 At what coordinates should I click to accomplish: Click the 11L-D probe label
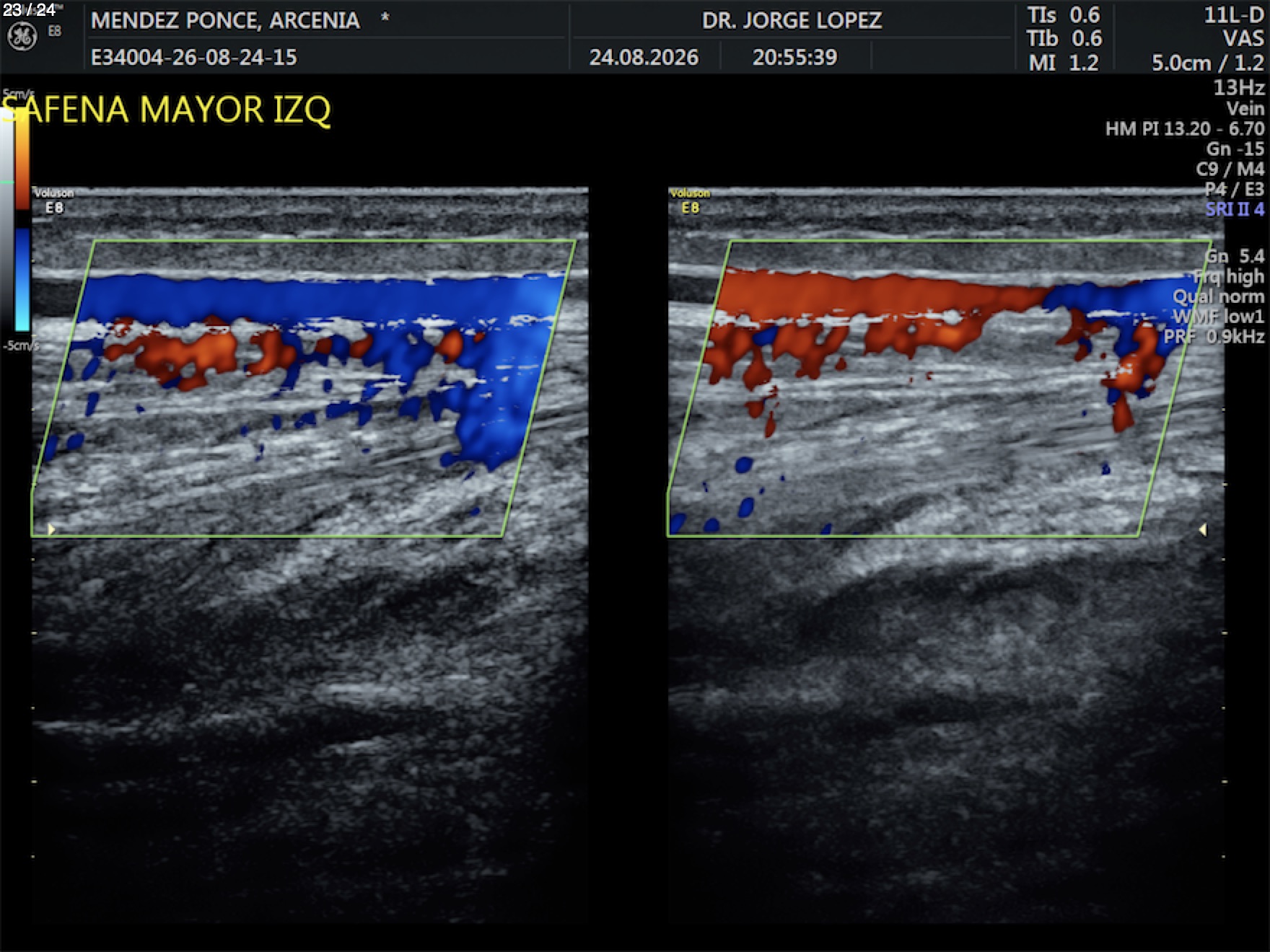pos(1234,15)
